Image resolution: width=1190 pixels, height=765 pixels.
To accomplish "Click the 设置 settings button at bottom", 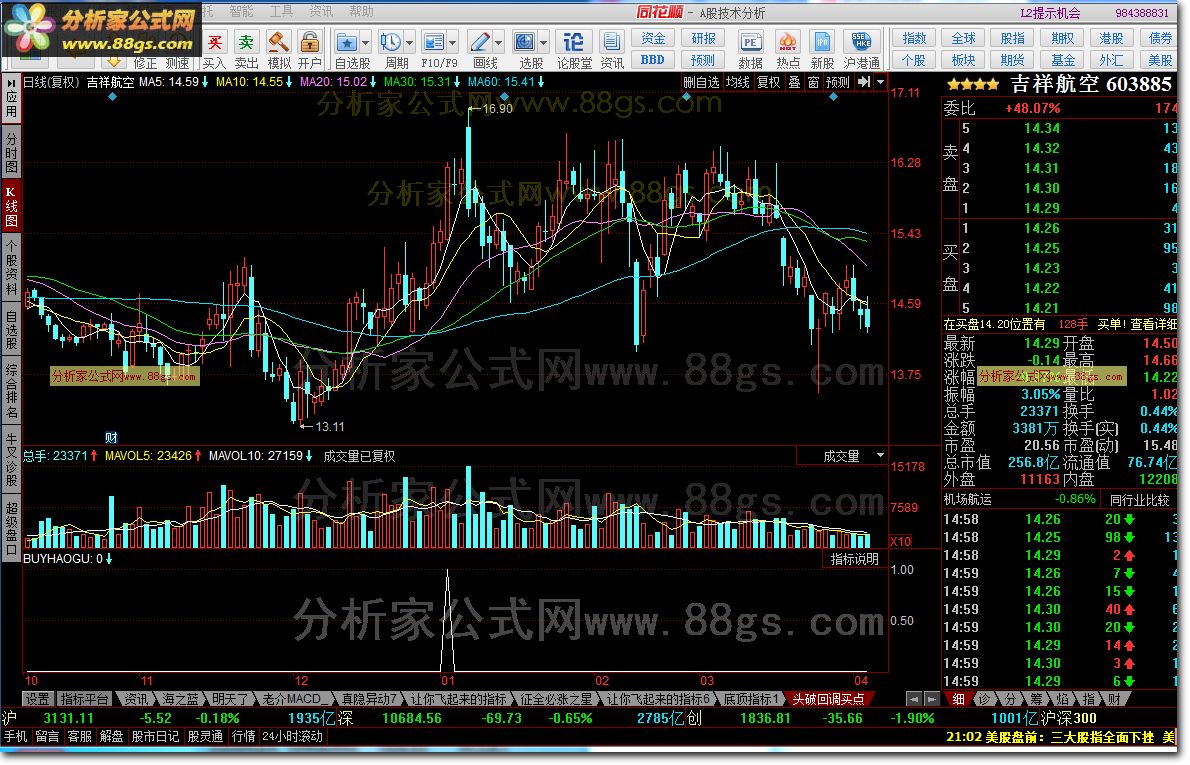I will [36, 699].
